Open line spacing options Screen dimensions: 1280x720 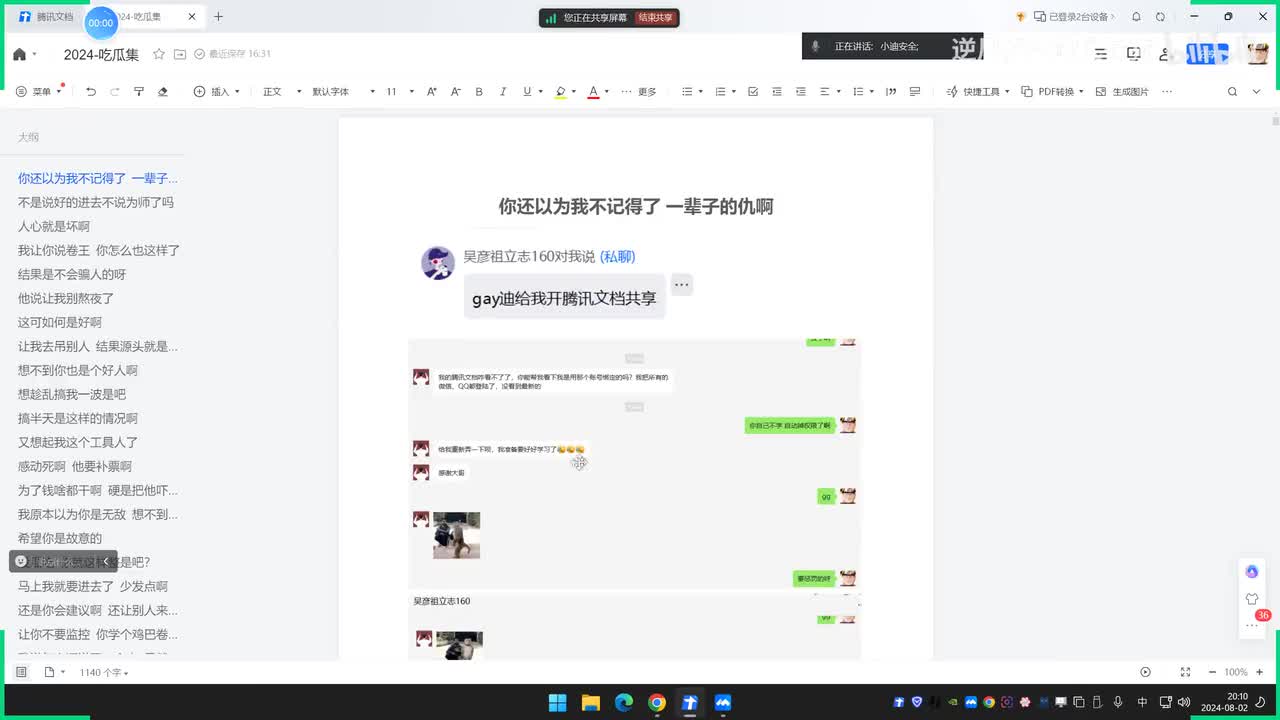point(862,91)
